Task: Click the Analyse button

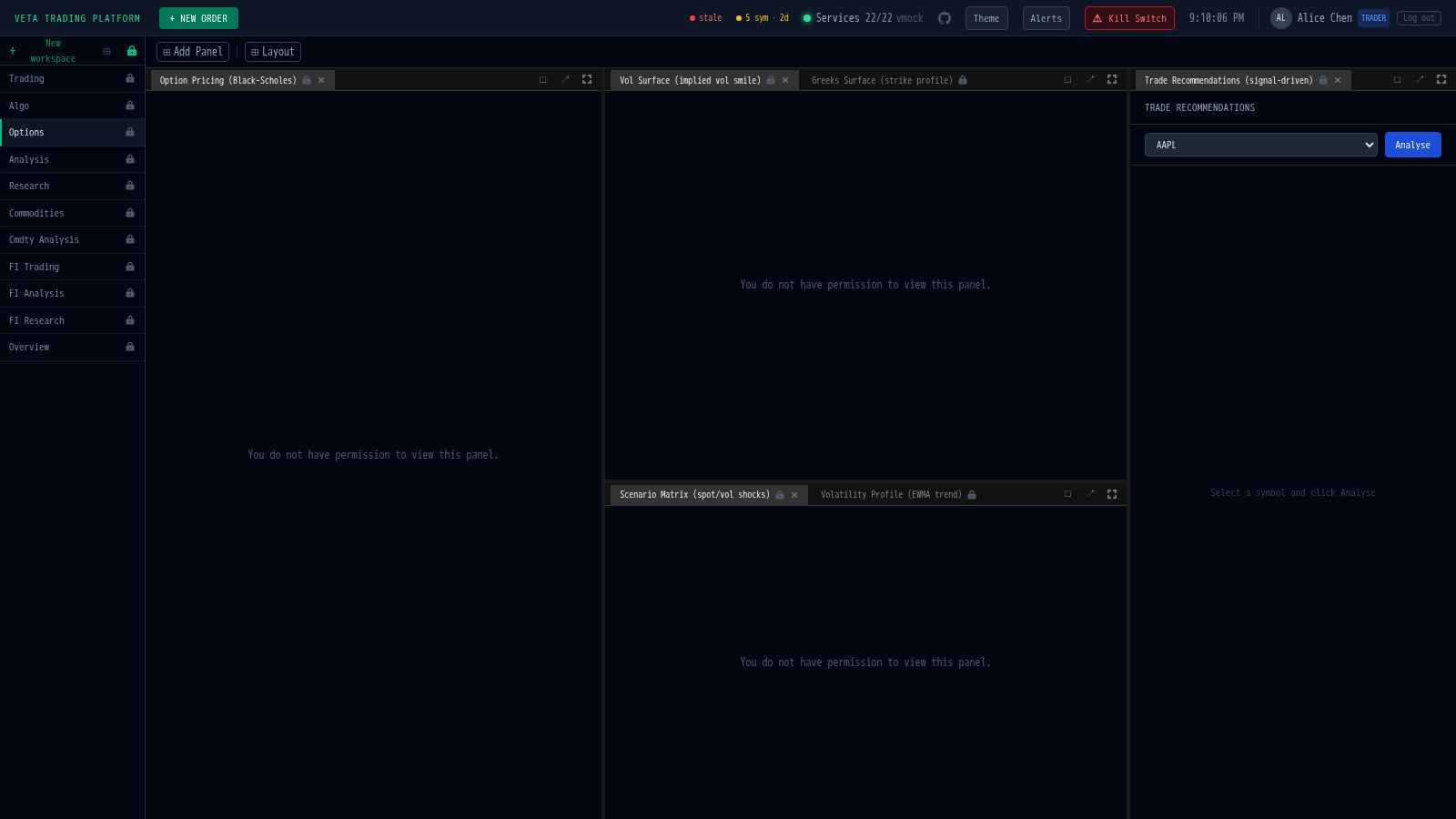Action: (1412, 145)
